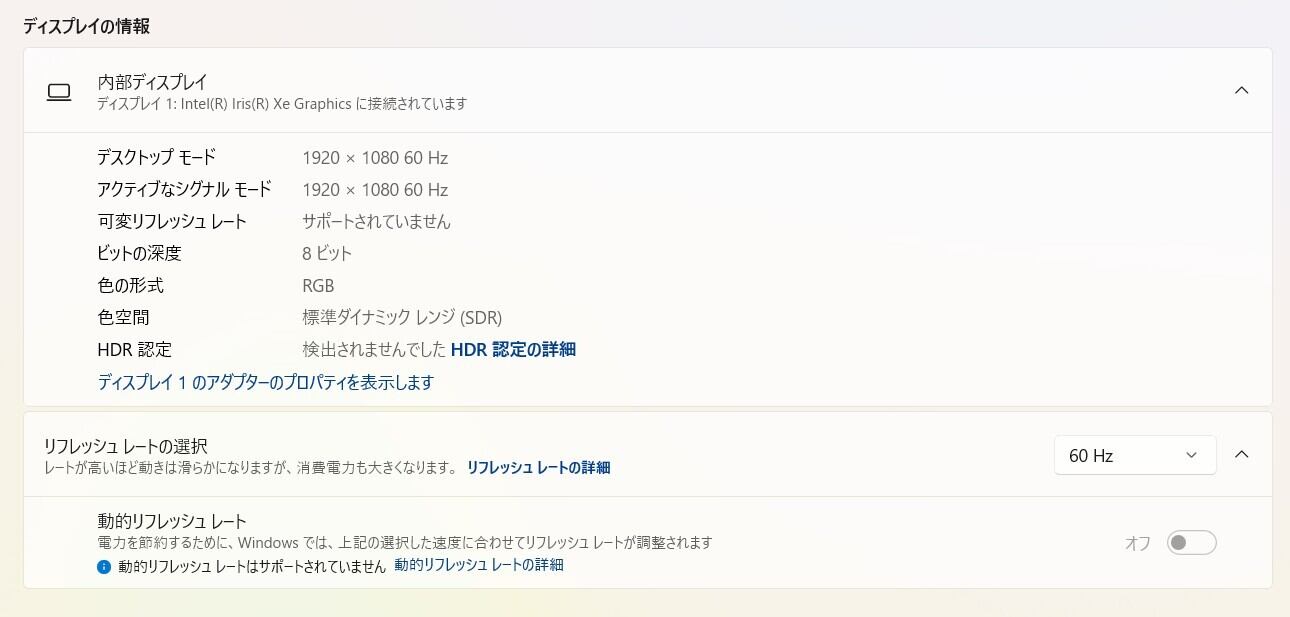Click the laptop icon for 内部ディスプレイ

click(x=59, y=92)
